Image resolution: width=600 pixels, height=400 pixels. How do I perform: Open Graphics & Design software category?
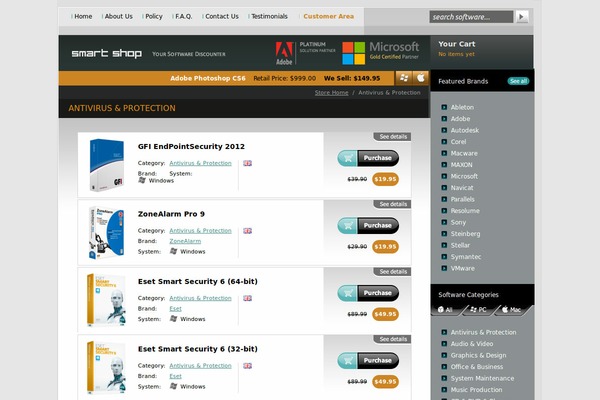478,355
